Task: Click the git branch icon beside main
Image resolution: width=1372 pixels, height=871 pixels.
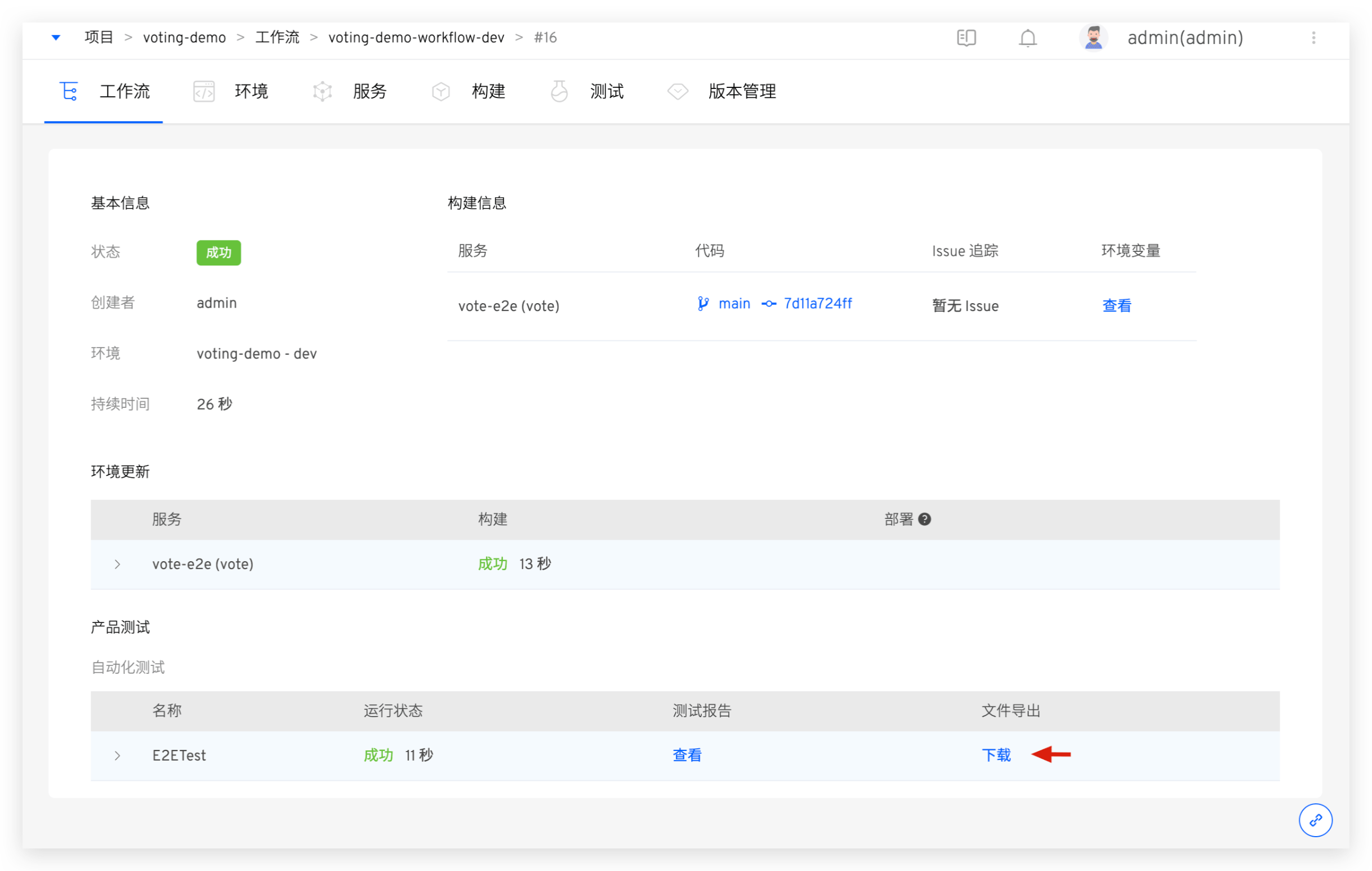Action: point(703,303)
